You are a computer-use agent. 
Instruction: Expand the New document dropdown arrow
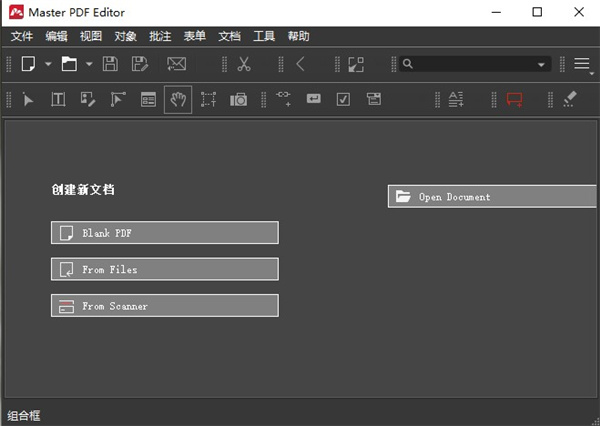tap(48, 64)
